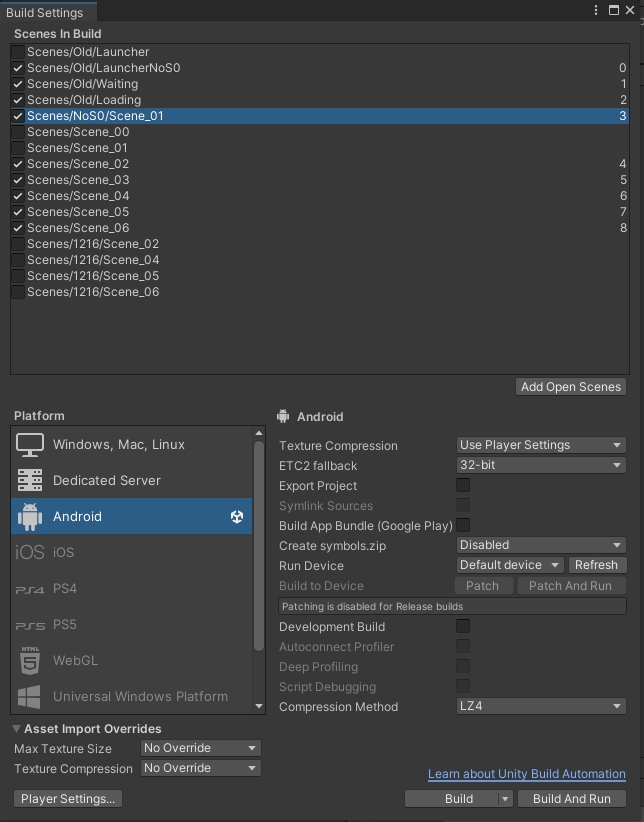Screen dimensions: 644x822
Task: Check the Export Project option
Action: click(463, 486)
